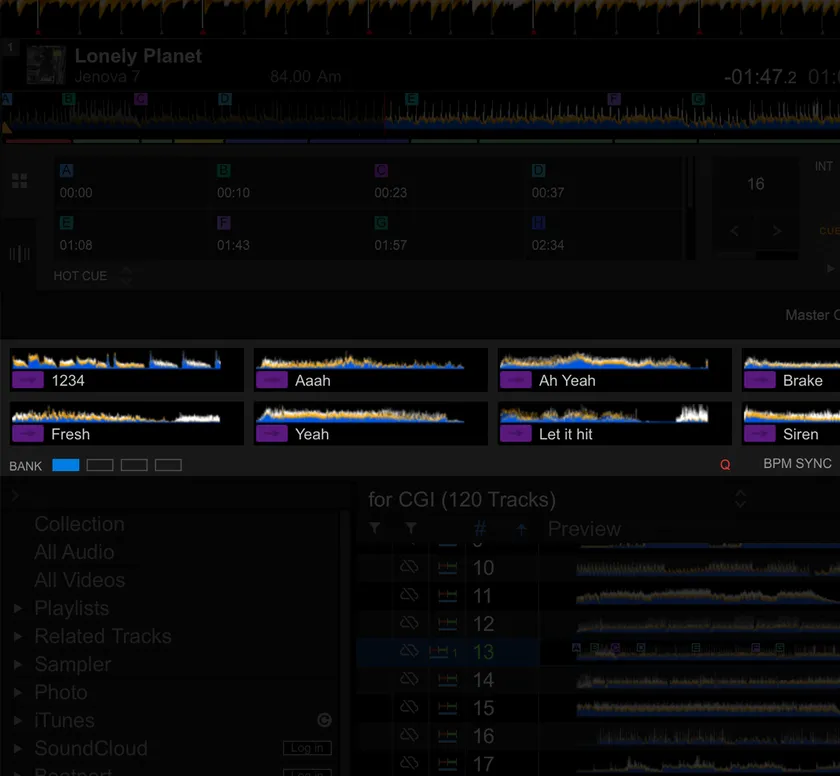Expand the Playlists tree node
Viewport: 840px width, 776px height.
tap(18, 609)
